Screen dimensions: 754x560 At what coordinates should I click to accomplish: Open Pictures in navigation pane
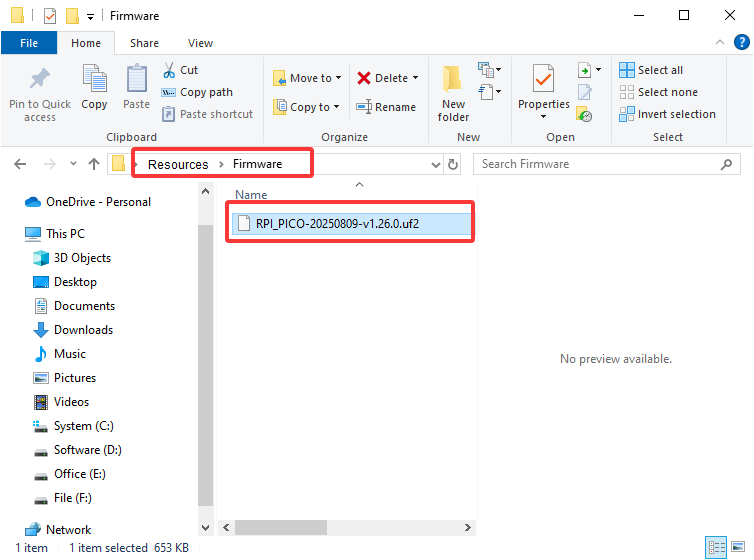tap(64, 378)
